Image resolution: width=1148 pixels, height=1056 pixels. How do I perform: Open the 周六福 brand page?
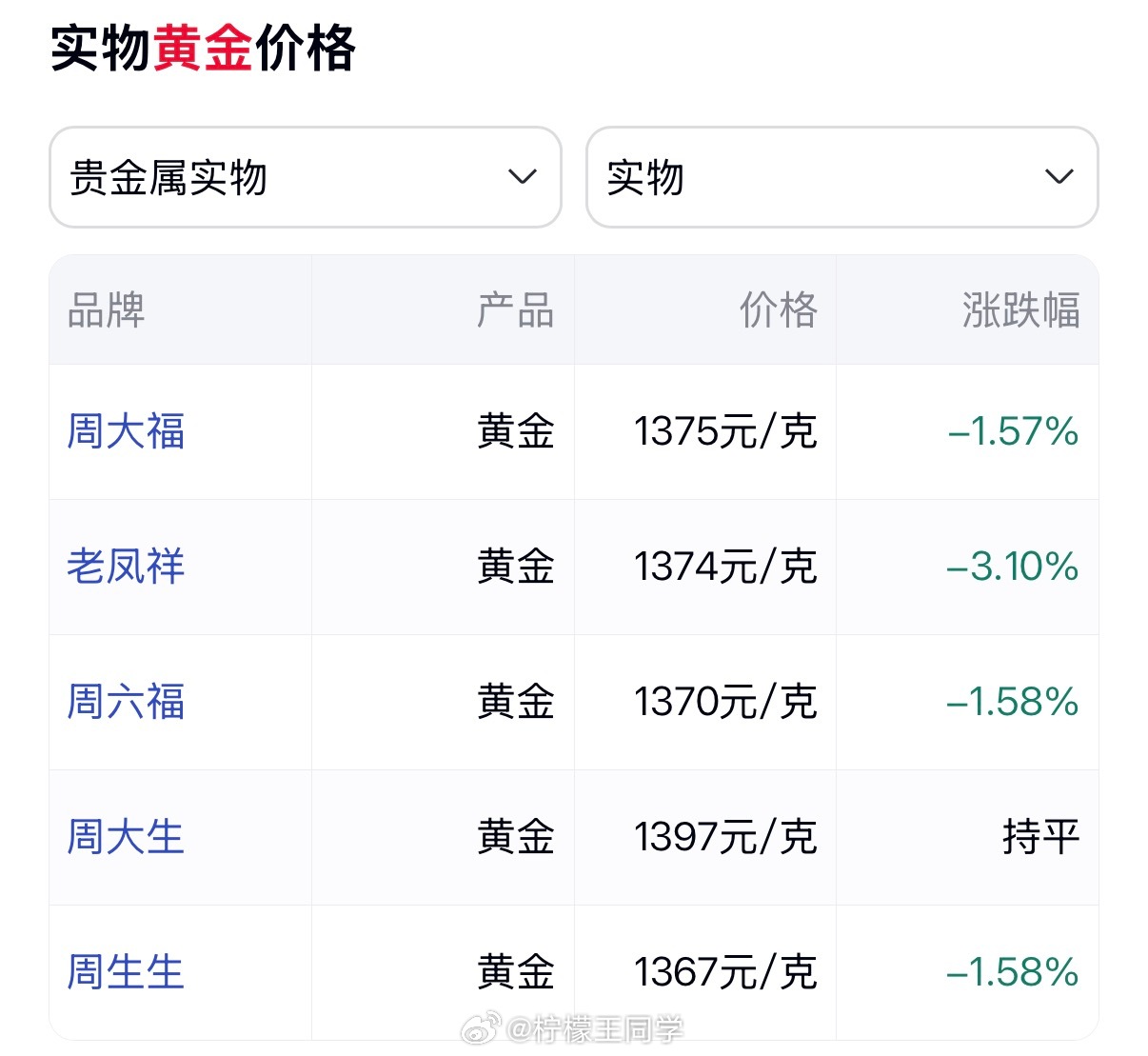point(126,702)
